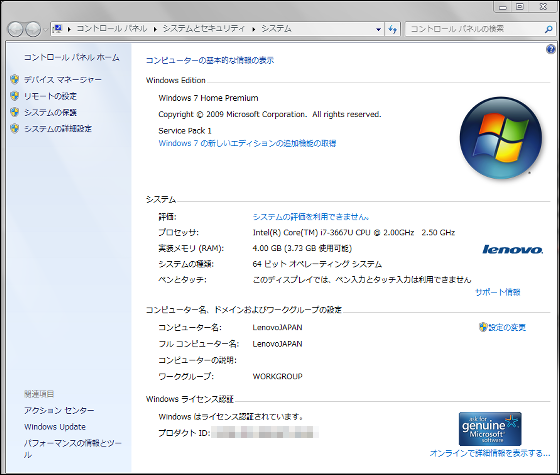
Task: Click the コンピューターの基本的な情報の表示 heading
Action: pos(210,60)
